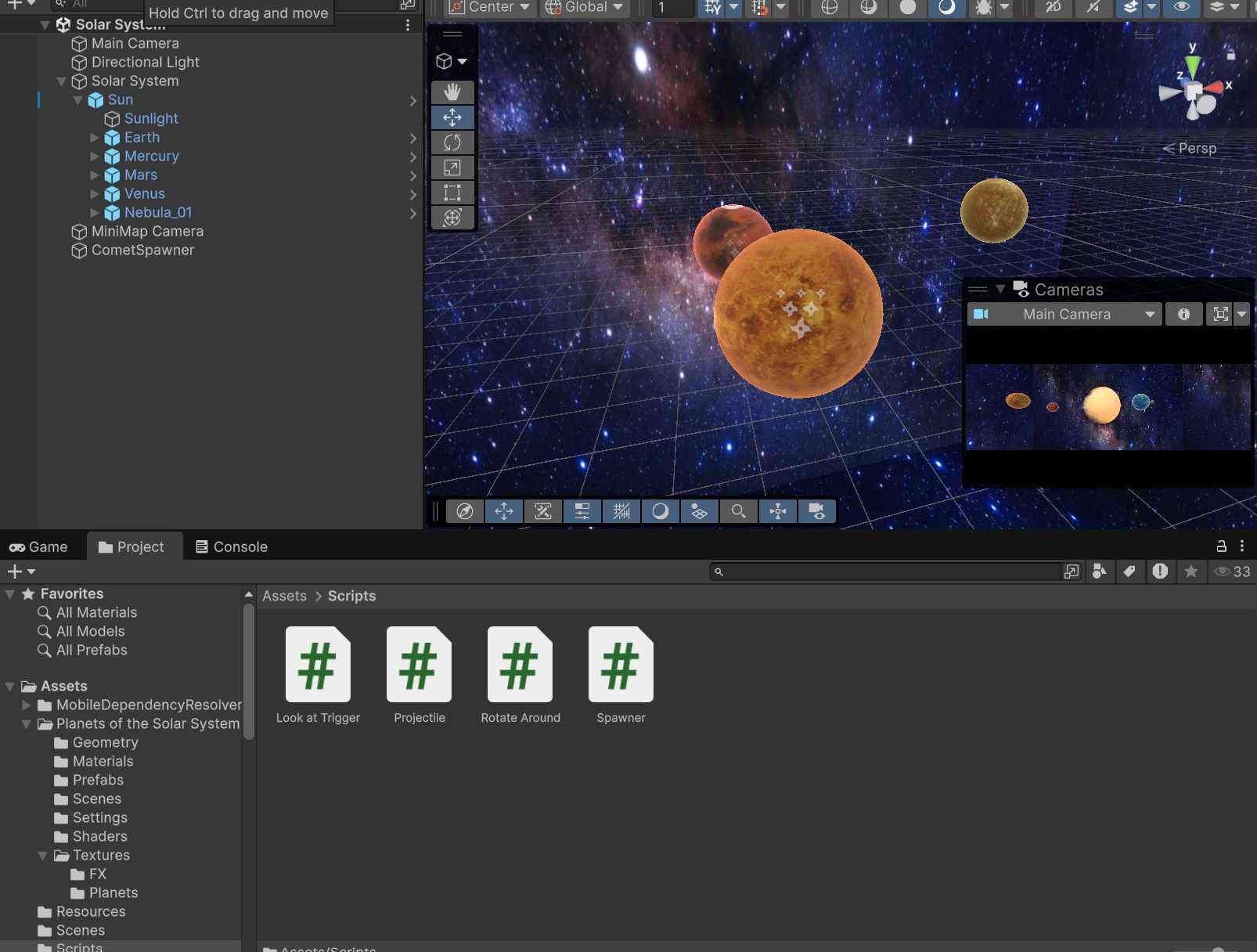Expand the Earth object in hierarchy
The height and width of the screenshot is (952, 1257).
[x=95, y=138]
